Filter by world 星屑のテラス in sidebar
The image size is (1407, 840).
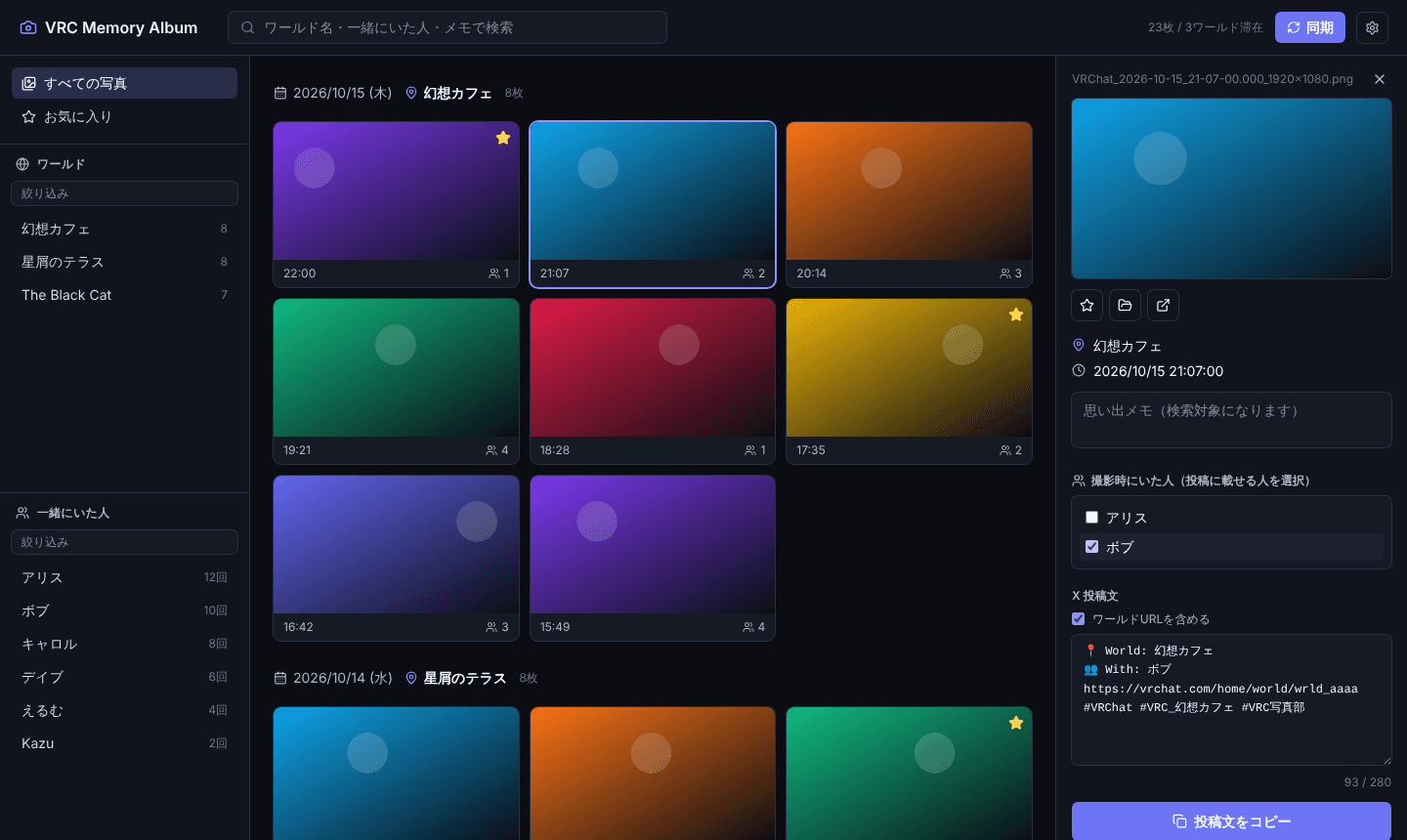point(124,262)
